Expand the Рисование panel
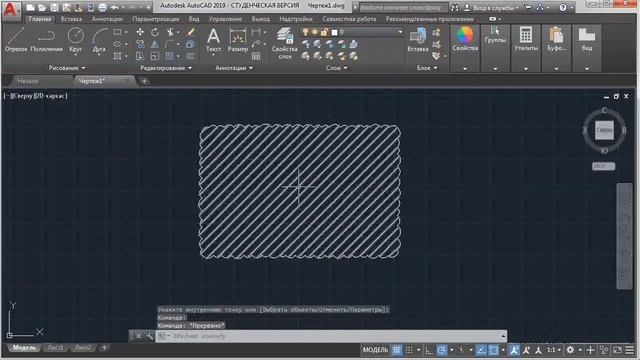Viewport: 640px width, 360px height. (x=67, y=68)
